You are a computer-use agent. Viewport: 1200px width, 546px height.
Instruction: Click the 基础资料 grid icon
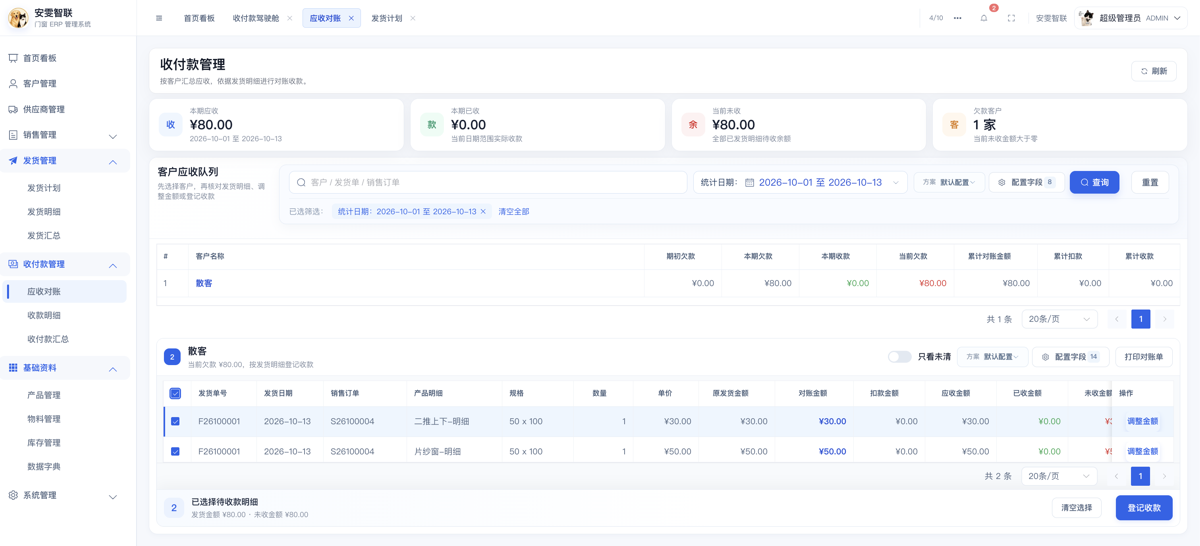[x=13, y=368]
